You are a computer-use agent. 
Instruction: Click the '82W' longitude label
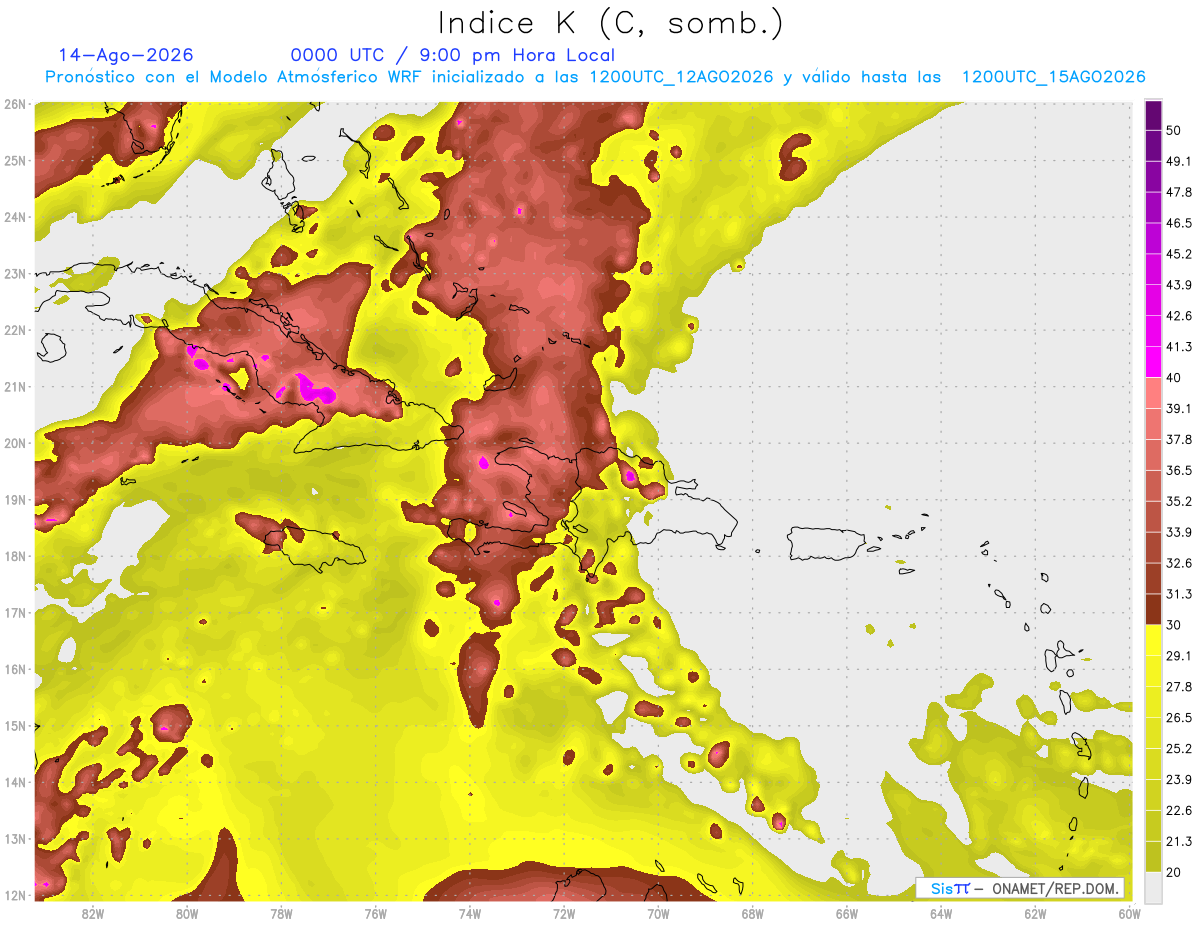click(93, 913)
